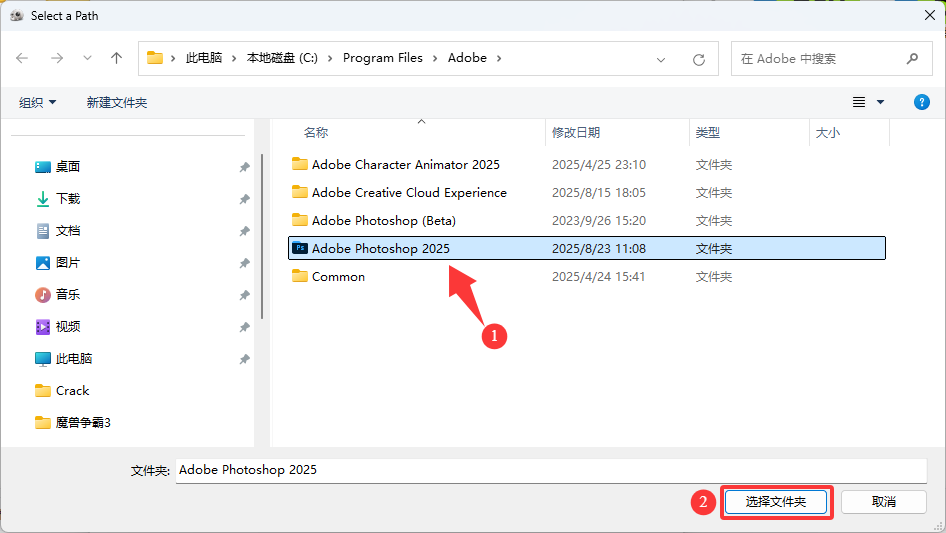The width and height of the screenshot is (946, 533).
Task: Open 桌面 in the navigation pane
Action: click(x=68, y=167)
